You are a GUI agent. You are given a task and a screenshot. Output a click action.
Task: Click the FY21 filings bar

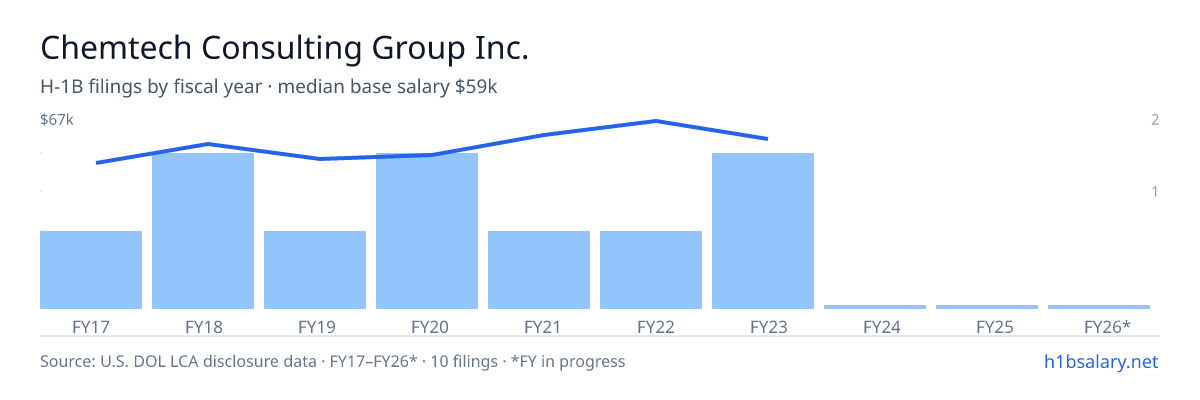[x=539, y=270]
